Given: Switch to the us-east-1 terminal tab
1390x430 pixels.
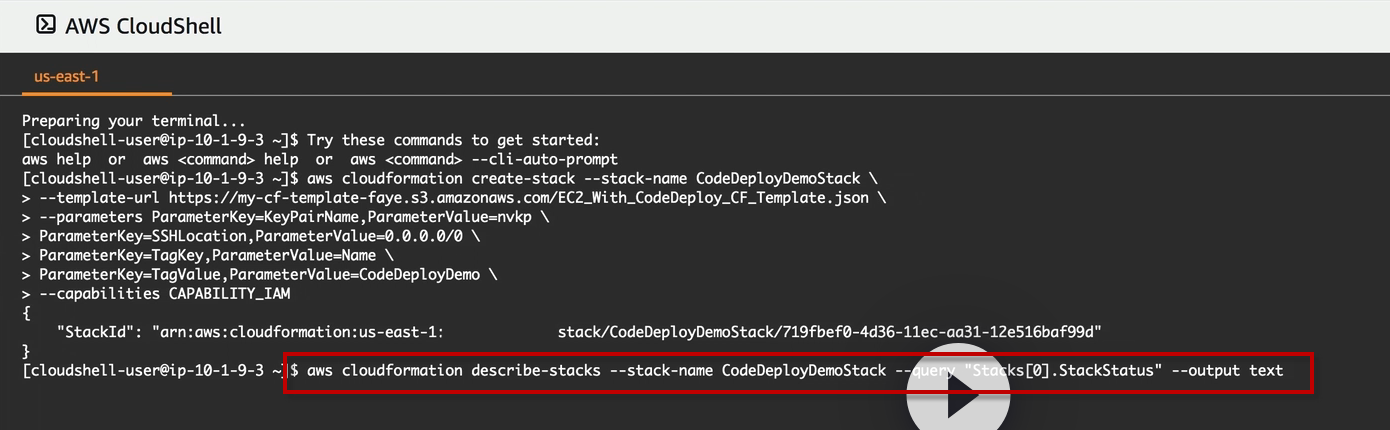Looking at the screenshot, I should coord(67,76).
